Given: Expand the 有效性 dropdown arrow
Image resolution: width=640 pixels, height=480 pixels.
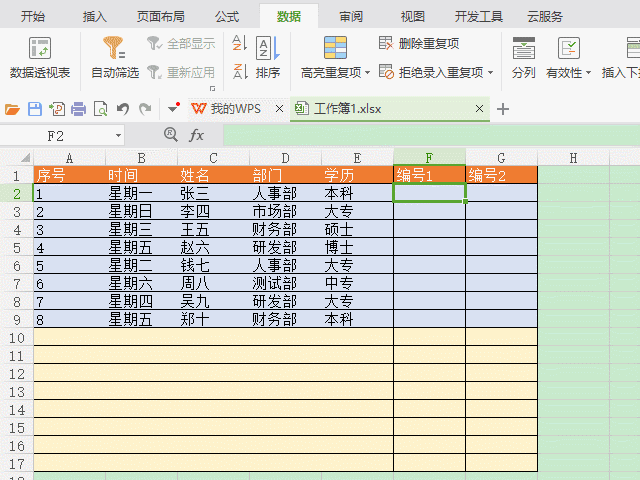Looking at the screenshot, I should [588, 73].
